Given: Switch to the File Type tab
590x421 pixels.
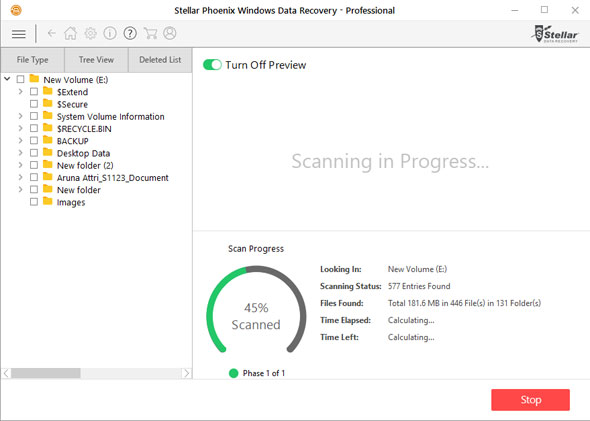Looking at the screenshot, I should pyautogui.click(x=32, y=60).
